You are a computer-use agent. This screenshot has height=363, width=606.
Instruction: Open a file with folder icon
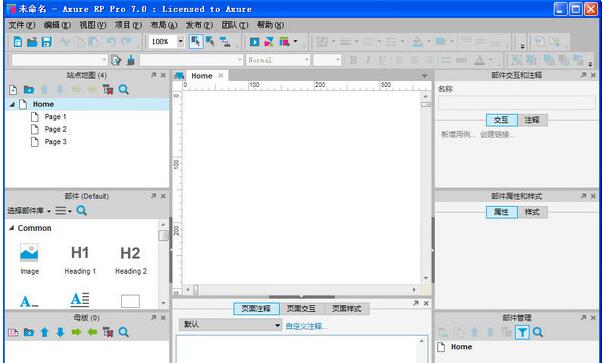click(32, 41)
